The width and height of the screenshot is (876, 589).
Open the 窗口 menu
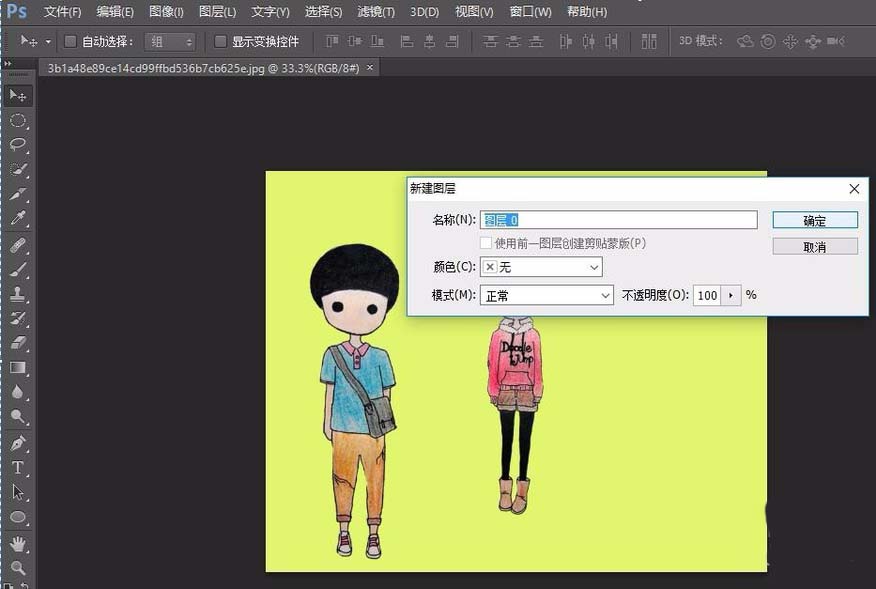(529, 11)
